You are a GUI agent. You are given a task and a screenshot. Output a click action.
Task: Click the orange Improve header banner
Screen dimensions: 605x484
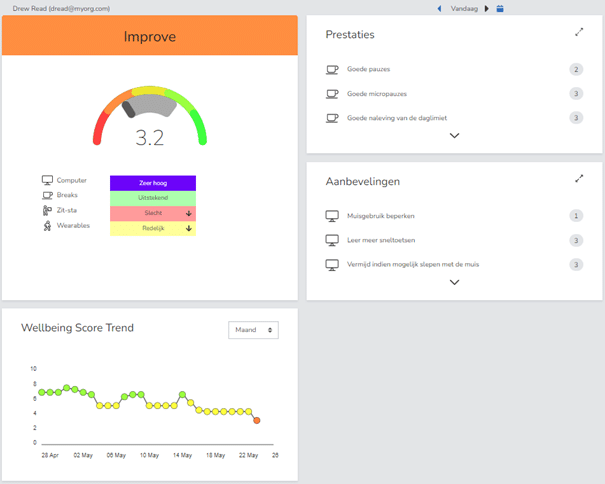pos(150,36)
